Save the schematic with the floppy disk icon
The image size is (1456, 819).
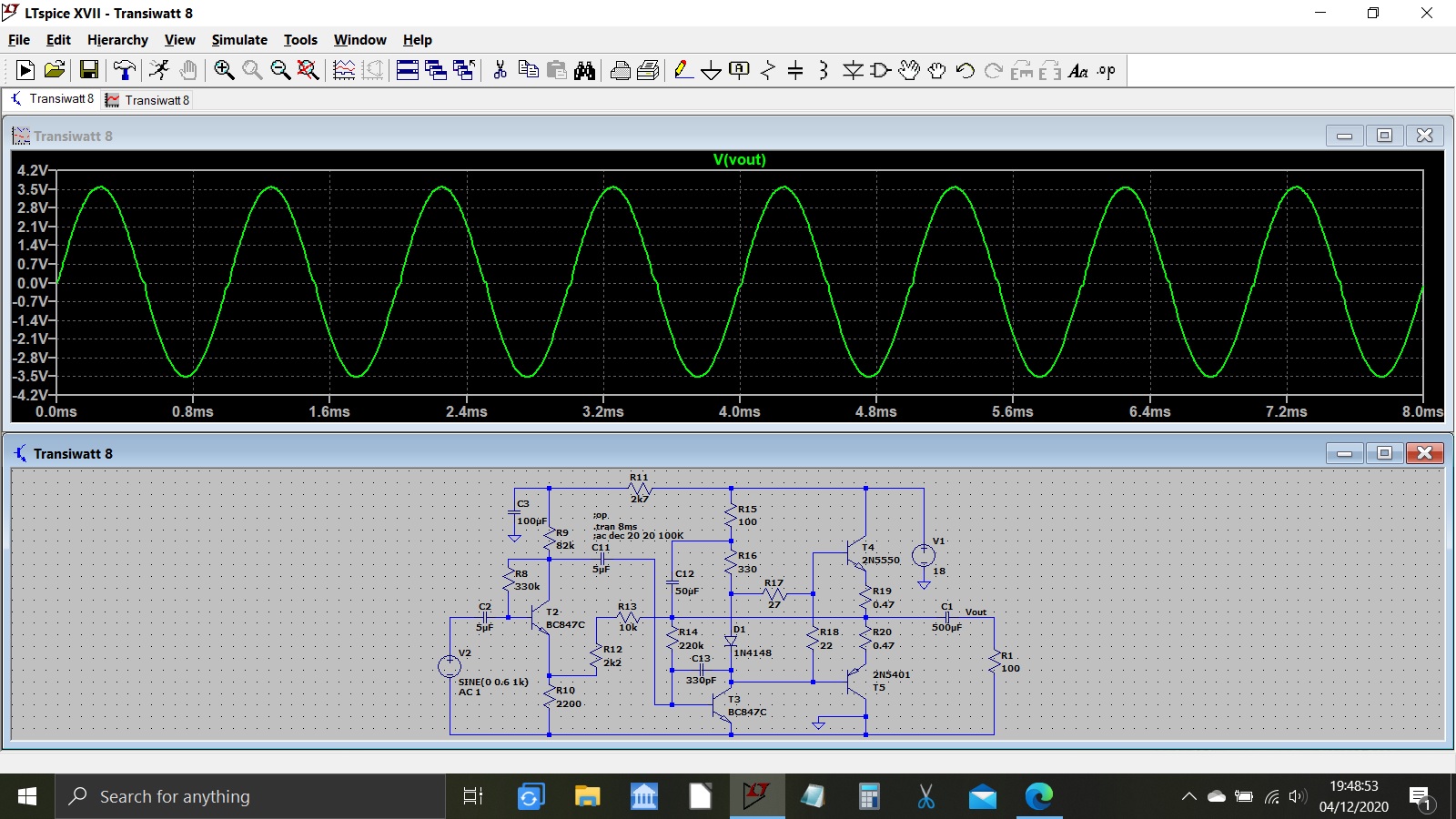click(x=89, y=70)
